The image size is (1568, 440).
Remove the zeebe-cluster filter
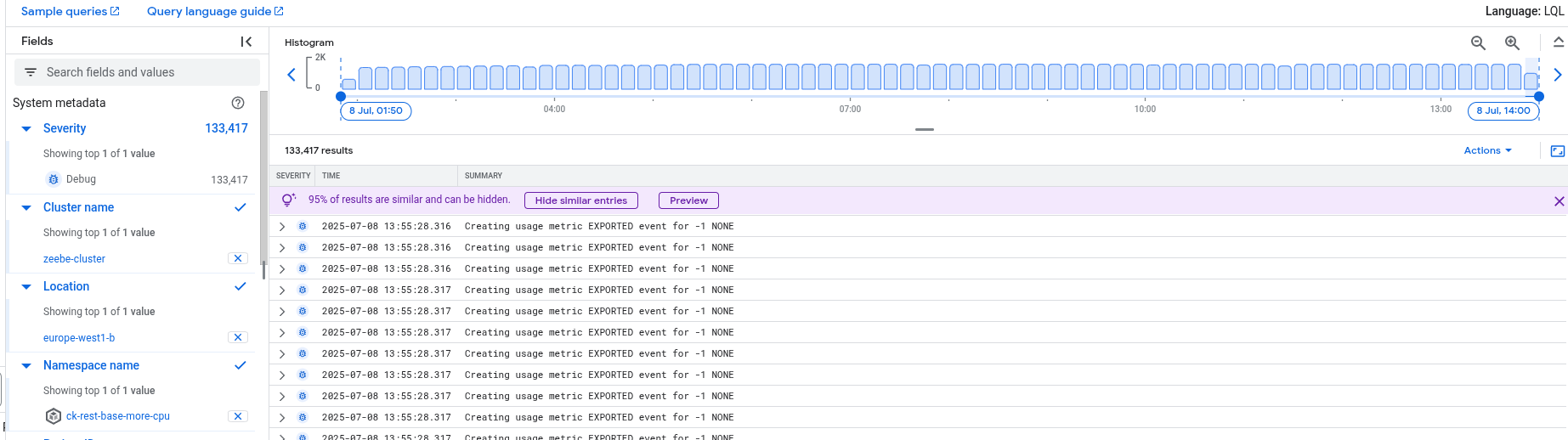tap(238, 258)
